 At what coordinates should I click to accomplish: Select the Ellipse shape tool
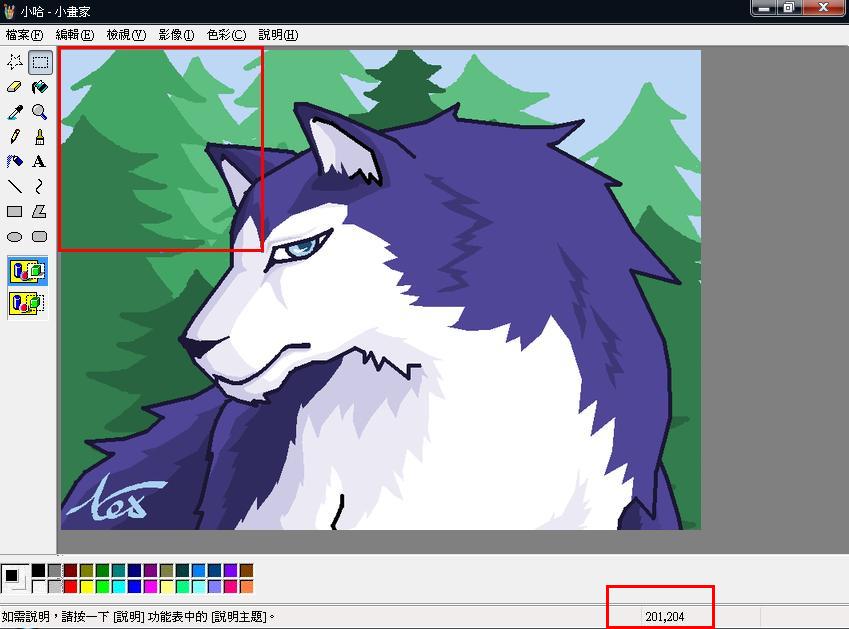(15, 237)
